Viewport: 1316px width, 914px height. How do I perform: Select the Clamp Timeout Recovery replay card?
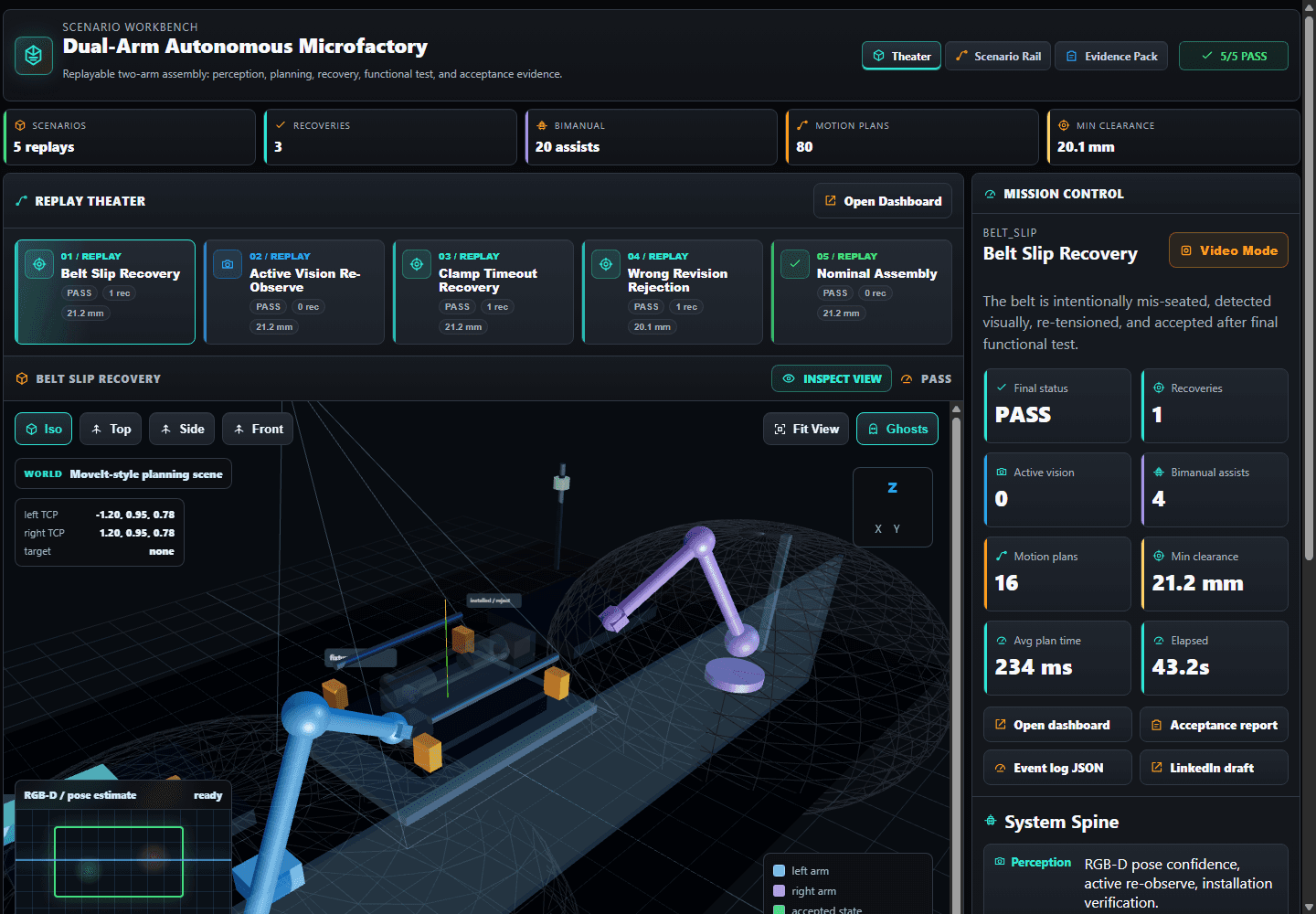pos(483,292)
